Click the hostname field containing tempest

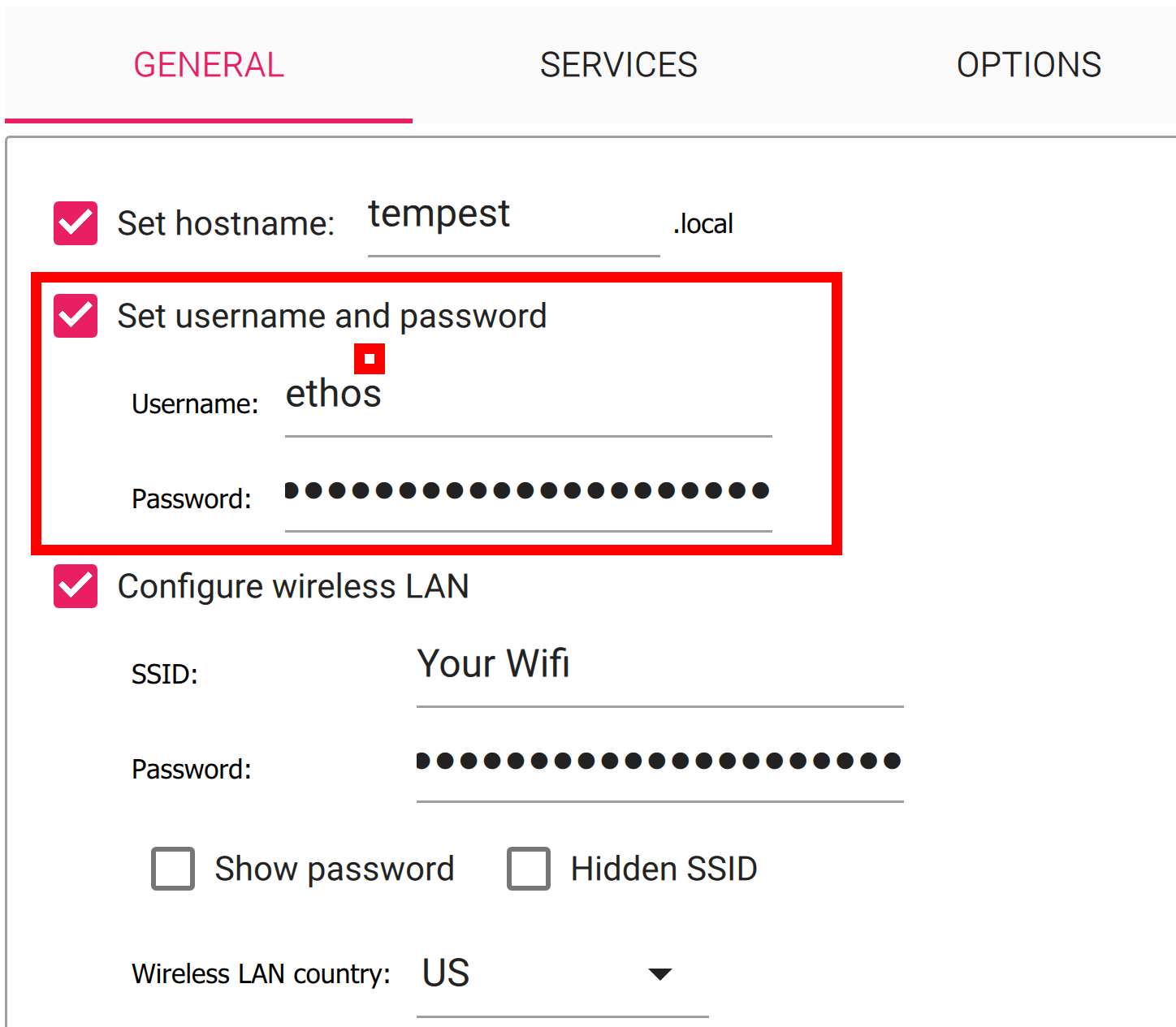point(512,218)
